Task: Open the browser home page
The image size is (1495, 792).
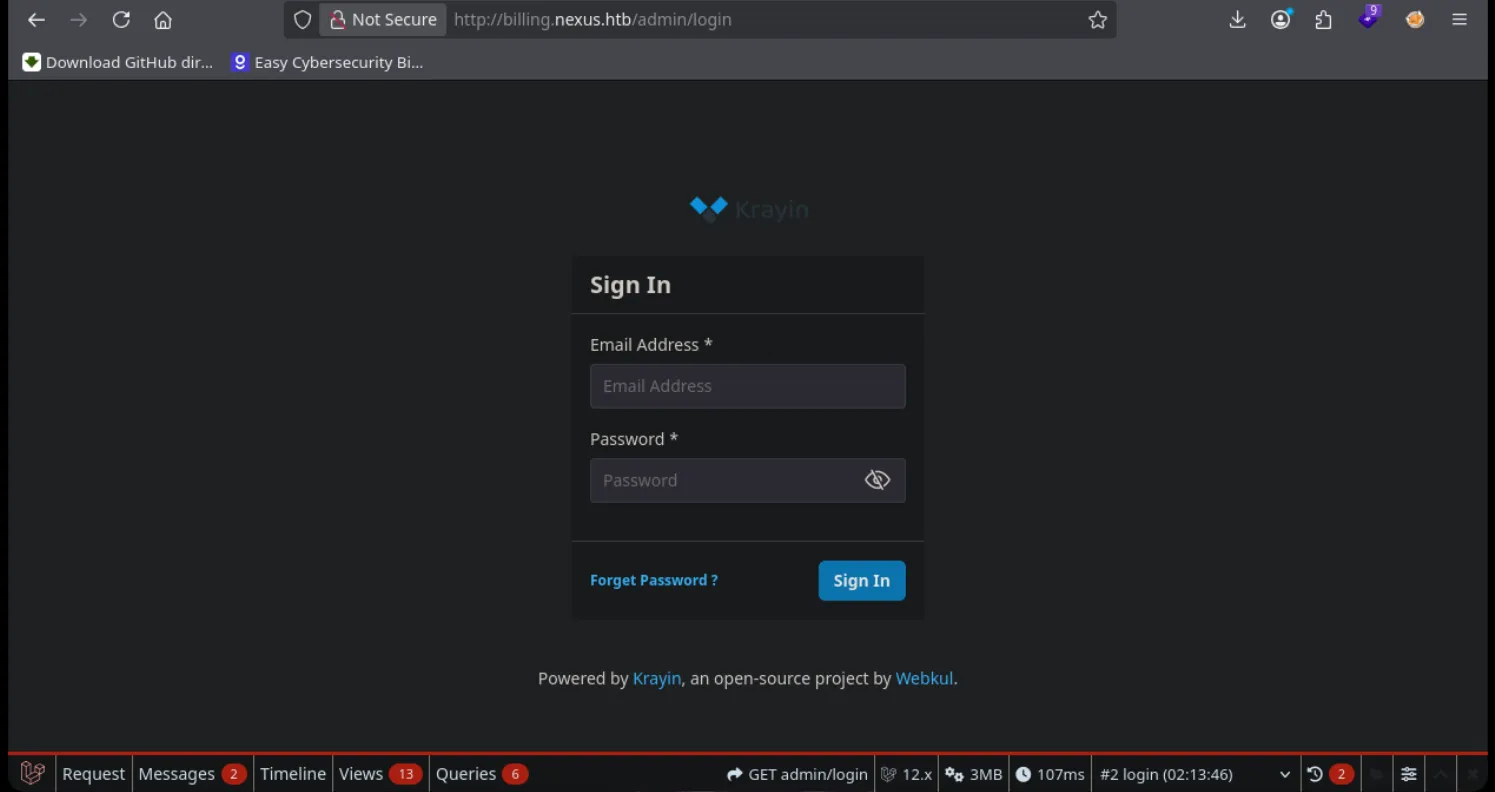Action: 163,20
